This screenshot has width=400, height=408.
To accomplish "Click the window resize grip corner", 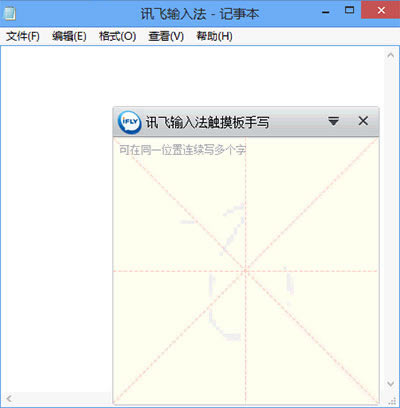I will point(392,400).
